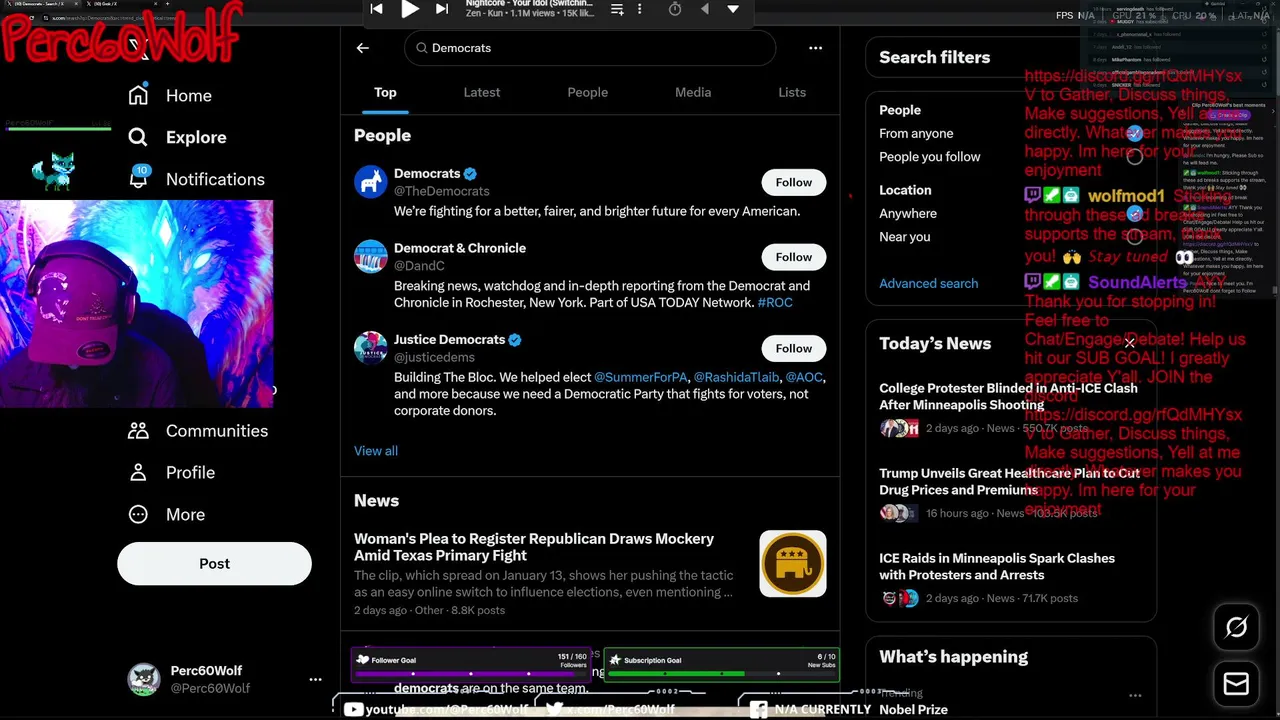Open the Profile person icon
Image resolution: width=1280 pixels, height=720 pixels.
(x=138, y=472)
